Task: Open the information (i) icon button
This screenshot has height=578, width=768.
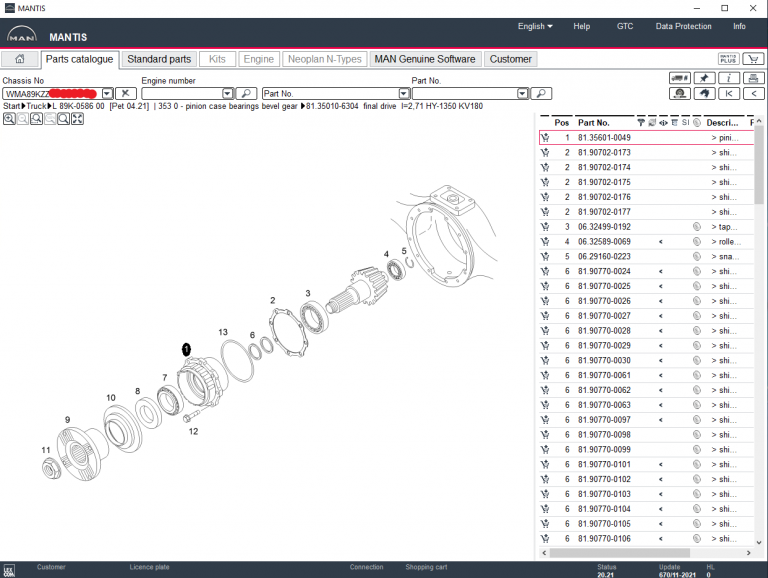Action: [x=729, y=78]
